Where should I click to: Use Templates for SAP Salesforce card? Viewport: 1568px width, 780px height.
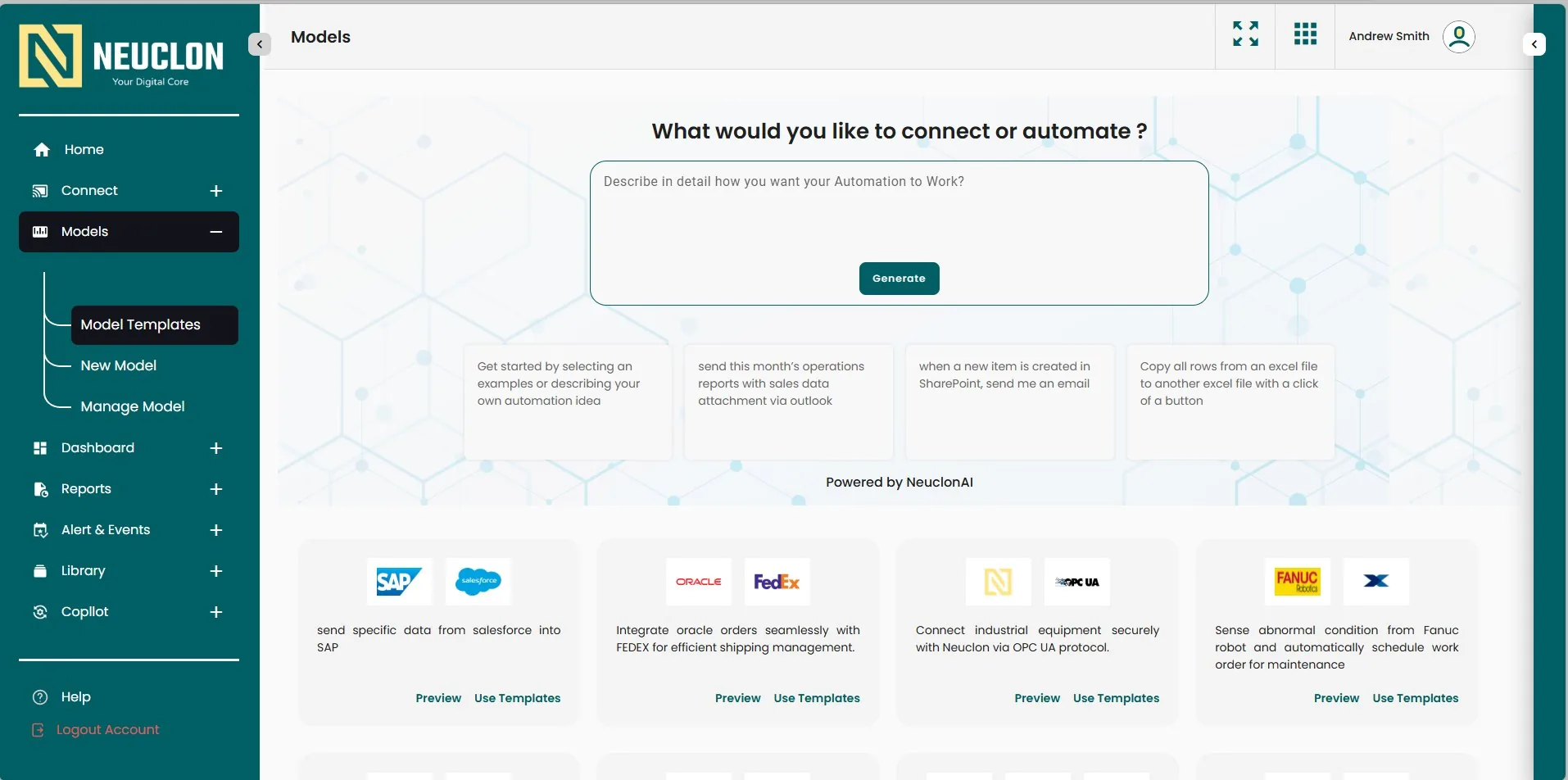click(518, 698)
